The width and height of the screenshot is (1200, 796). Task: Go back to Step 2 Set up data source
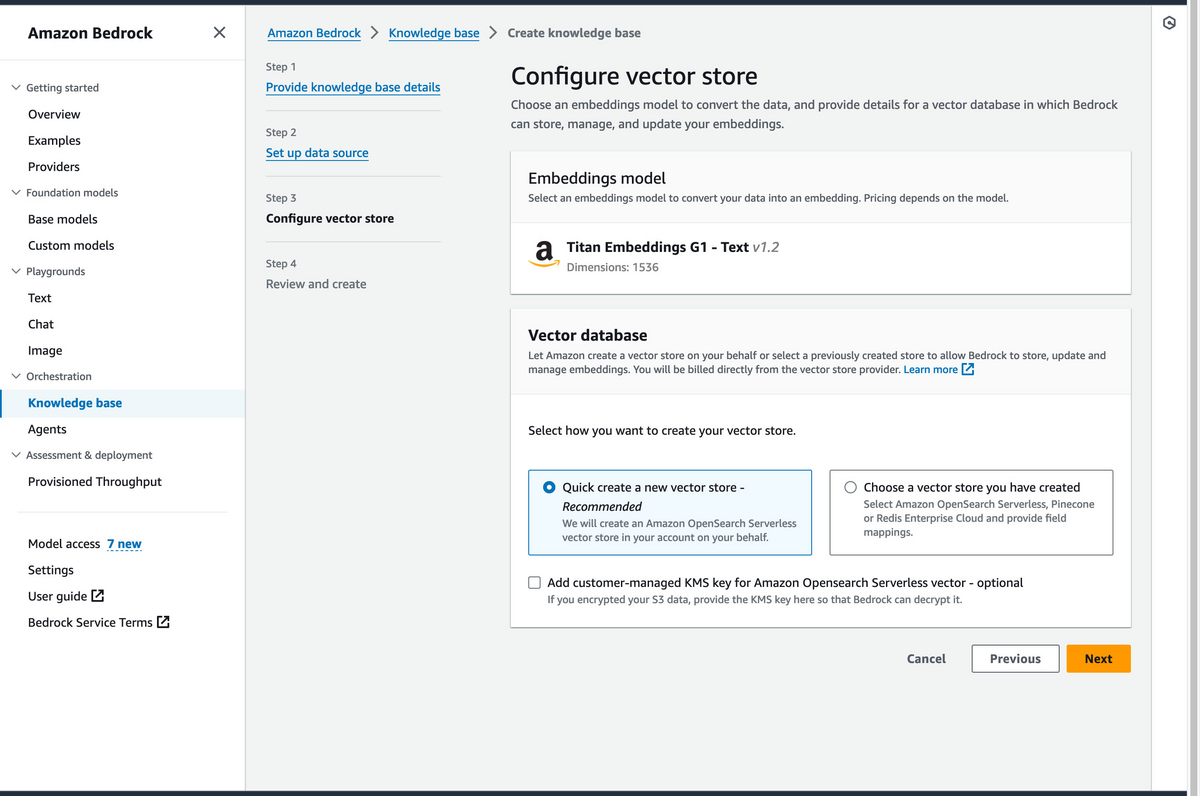tap(317, 153)
